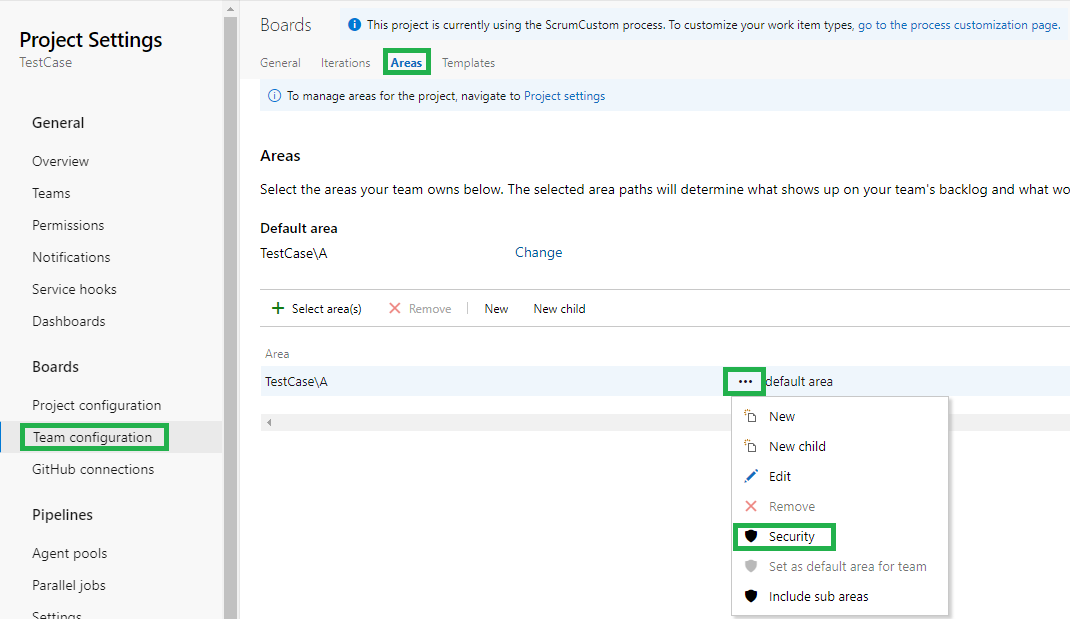Click the Change link for default area
Screen dimensions: 1070x619
click(538, 253)
